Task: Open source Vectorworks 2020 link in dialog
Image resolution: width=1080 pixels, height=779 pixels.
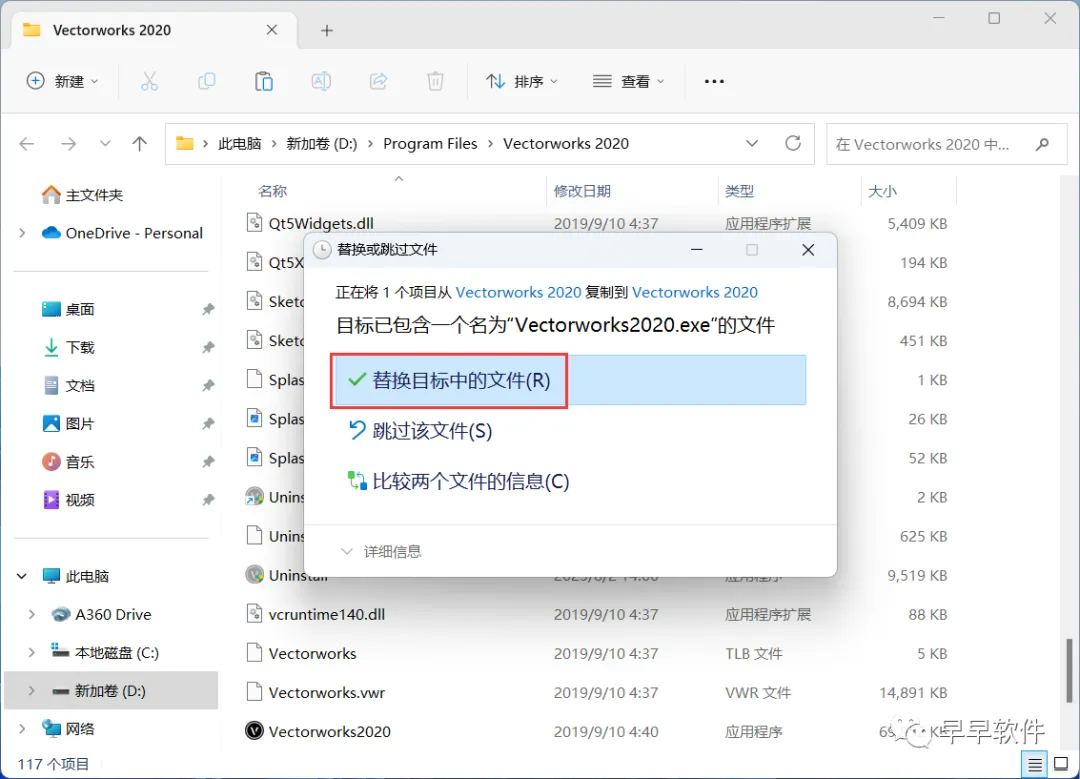Action: pyautogui.click(x=519, y=292)
